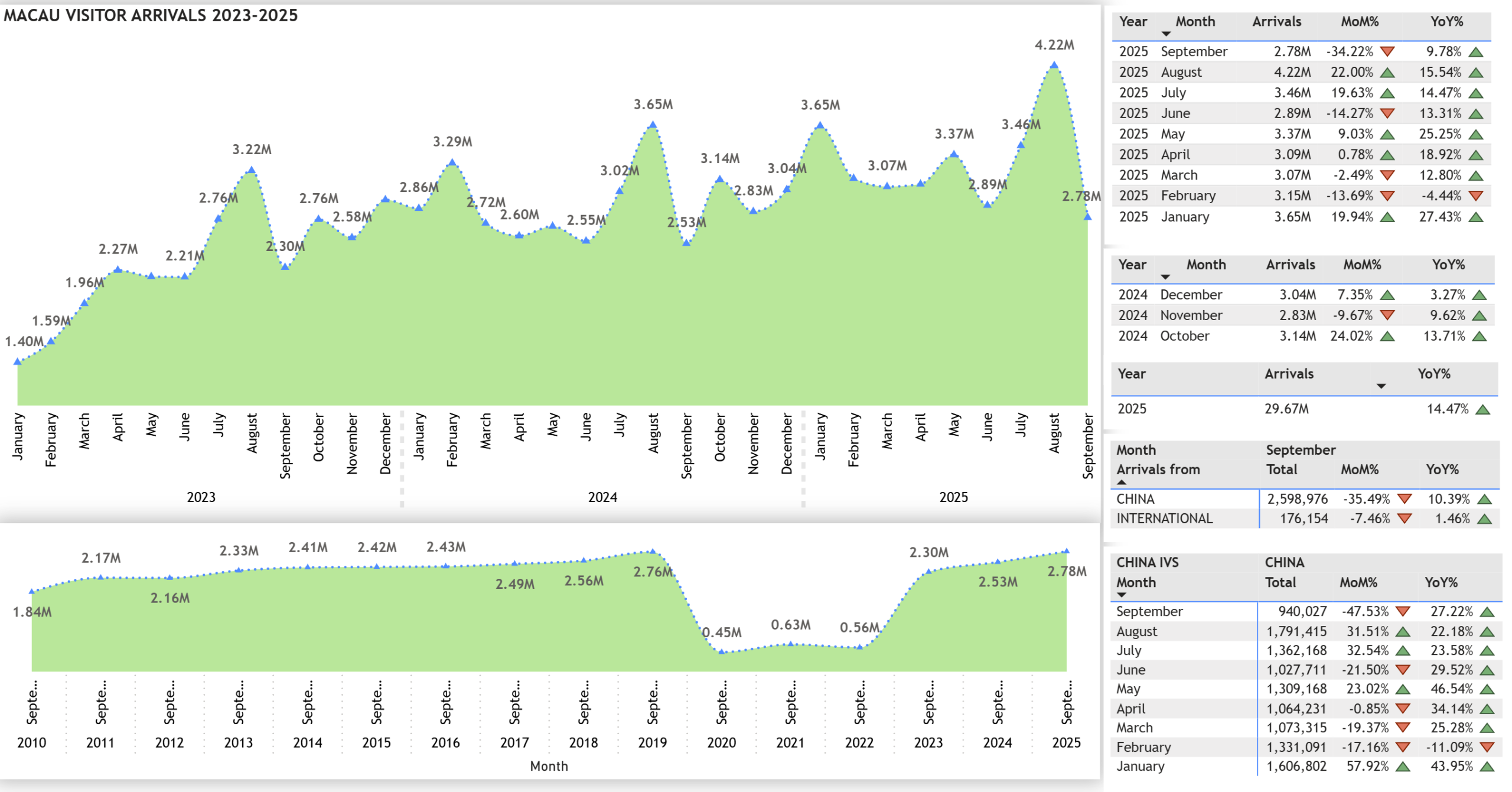Click red triangle for China IVS February YoY -11.09%

pyautogui.click(x=1487, y=747)
